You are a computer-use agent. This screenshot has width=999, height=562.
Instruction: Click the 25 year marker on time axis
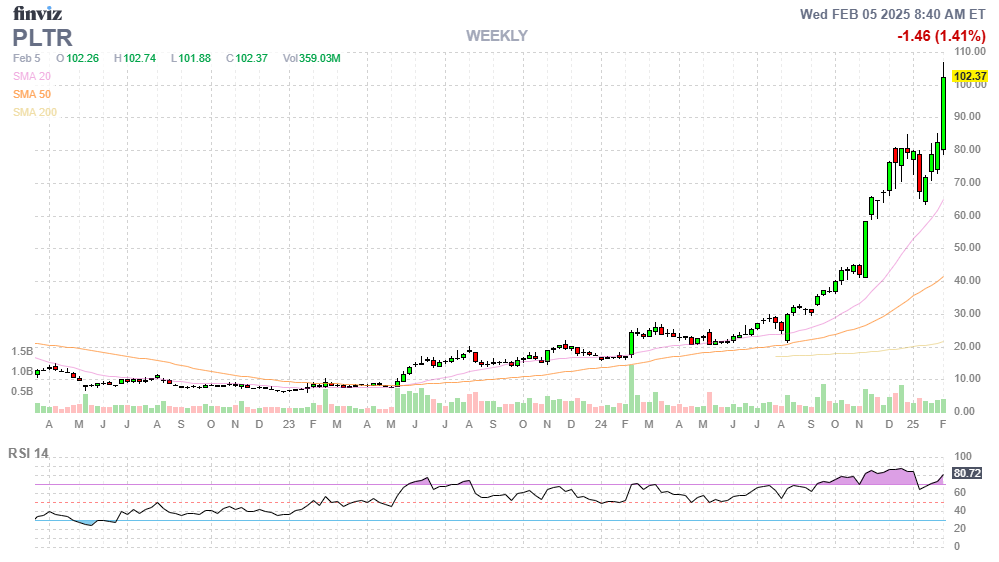pos(913,424)
